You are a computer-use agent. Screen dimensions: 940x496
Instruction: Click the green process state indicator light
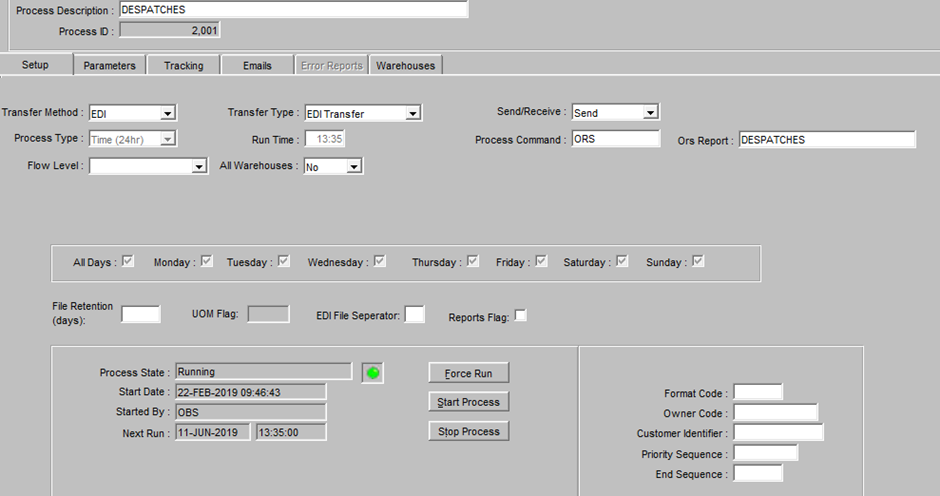[373, 373]
